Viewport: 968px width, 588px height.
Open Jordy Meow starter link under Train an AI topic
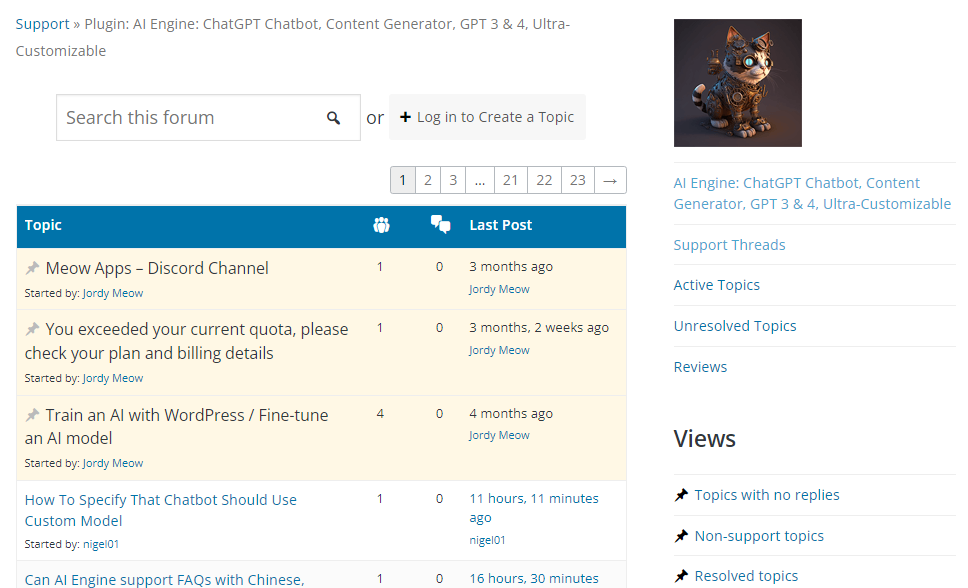(113, 463)
